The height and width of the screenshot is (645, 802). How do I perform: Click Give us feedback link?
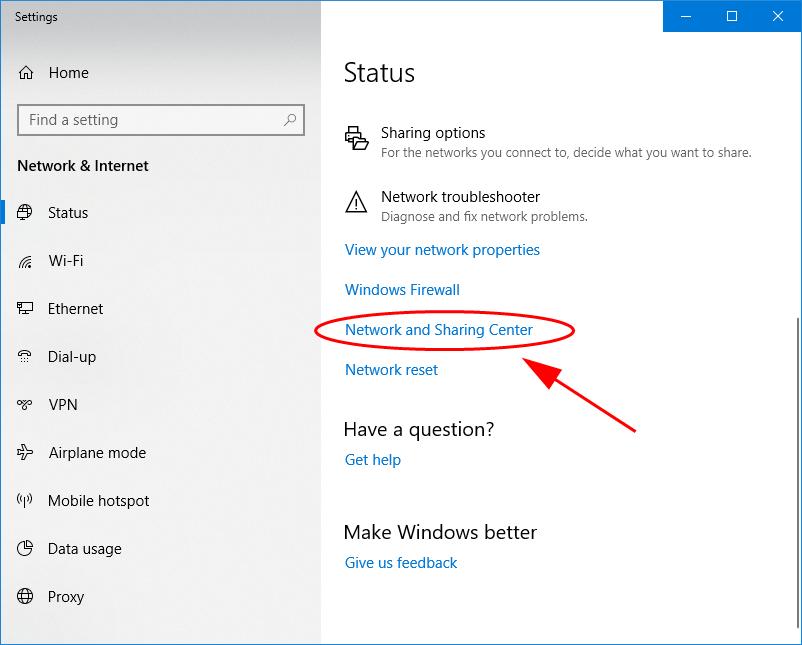(400, 563)
